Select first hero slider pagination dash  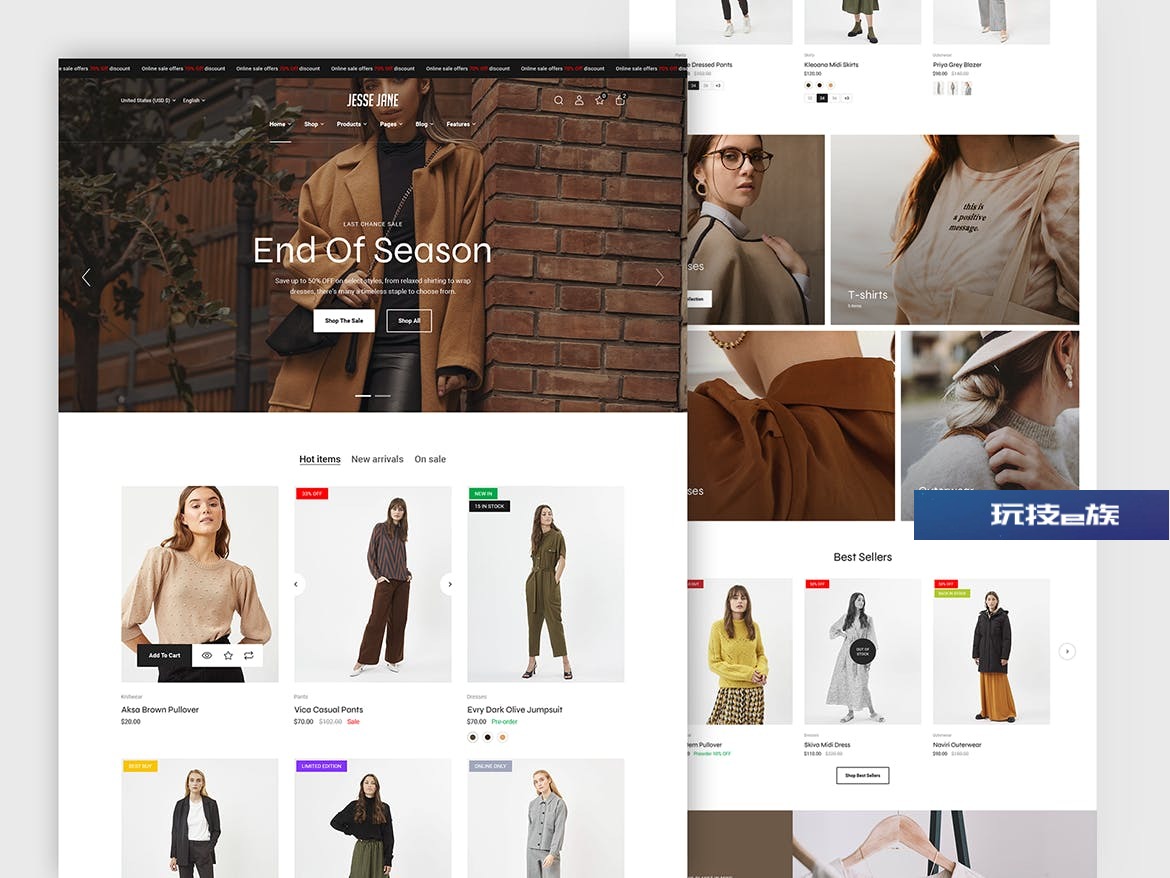point(363,395)
